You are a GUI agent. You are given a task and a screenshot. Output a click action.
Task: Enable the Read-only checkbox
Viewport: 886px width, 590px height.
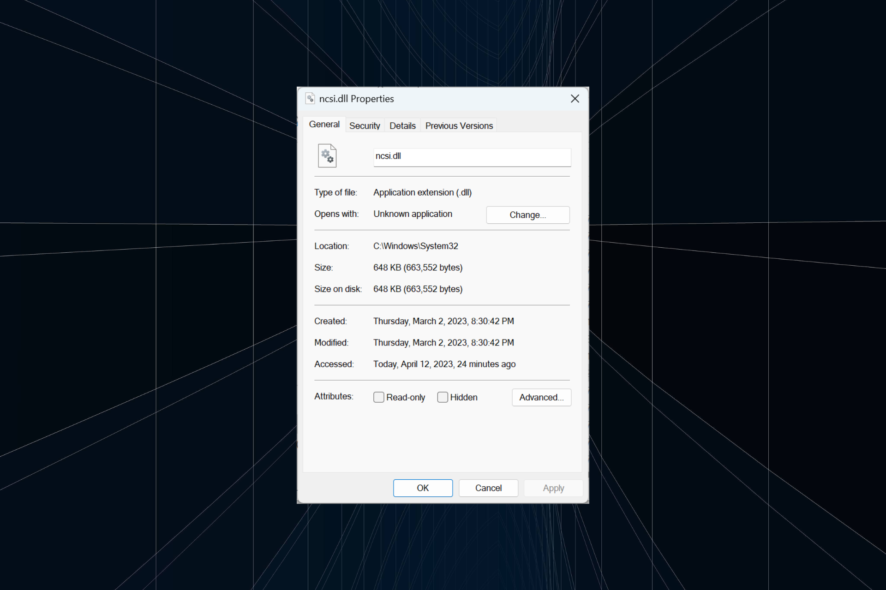click(379, 397)
